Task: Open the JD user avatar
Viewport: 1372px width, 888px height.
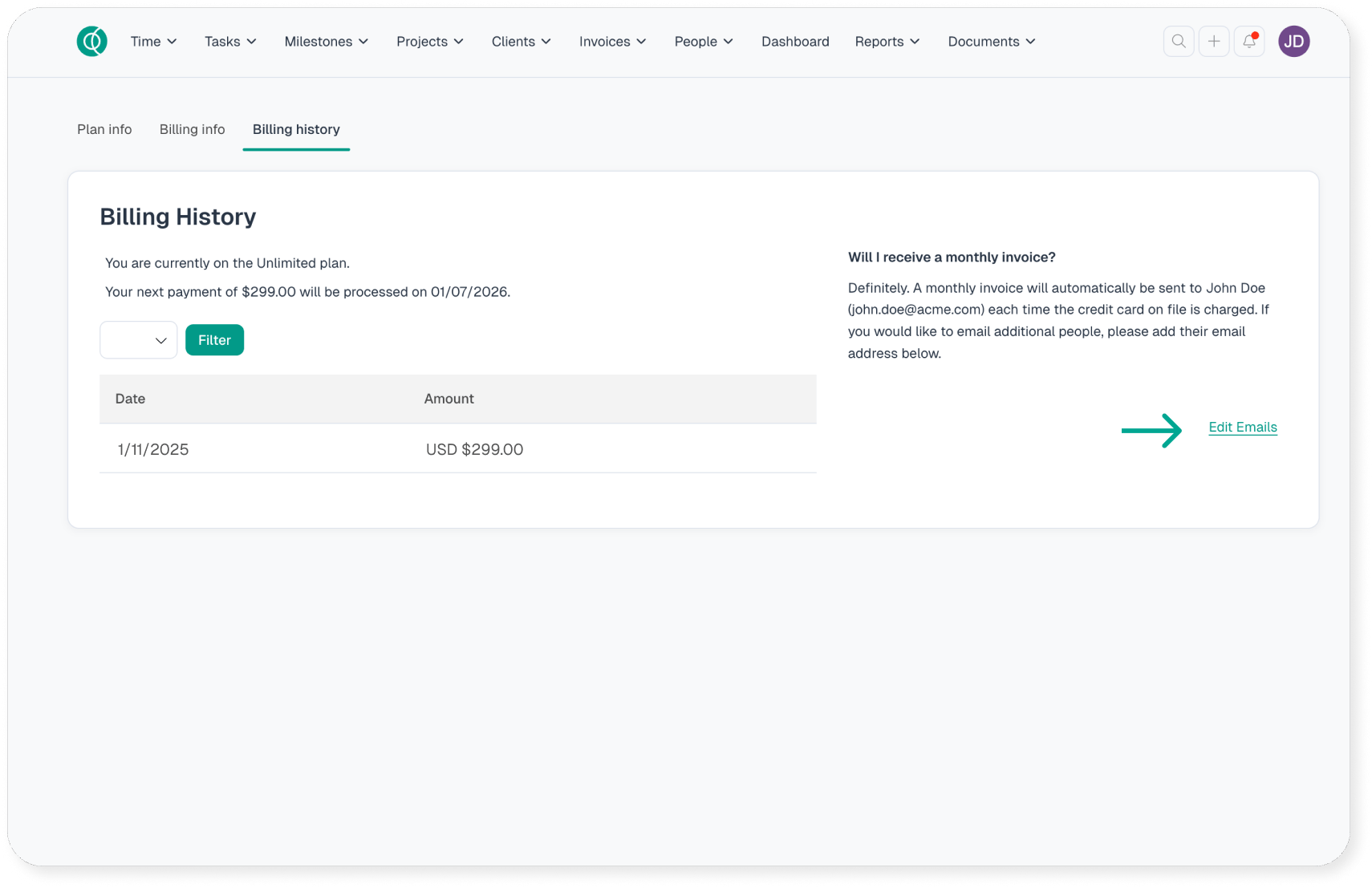Action: tap(1293, 42)
